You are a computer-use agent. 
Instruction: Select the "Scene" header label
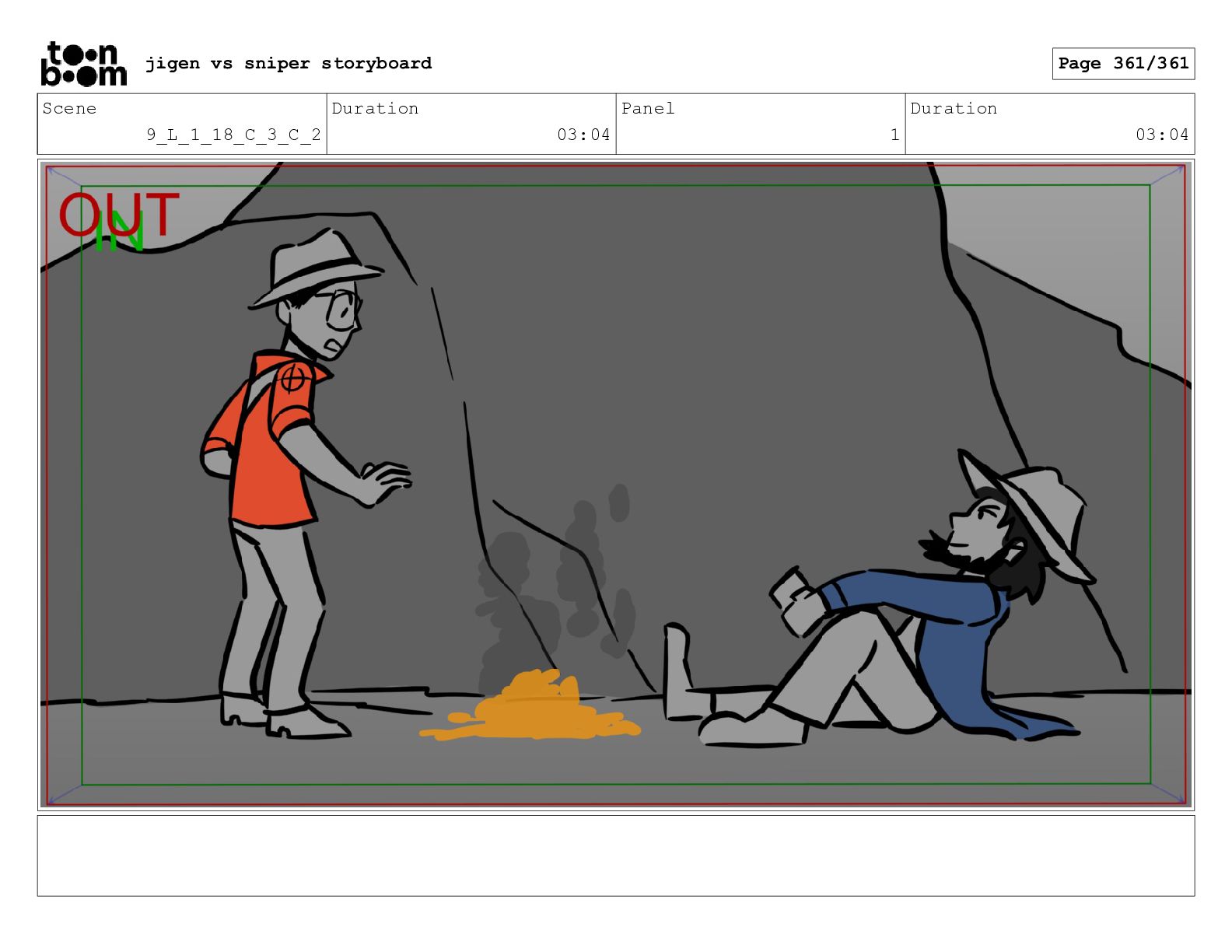[69, 108]
